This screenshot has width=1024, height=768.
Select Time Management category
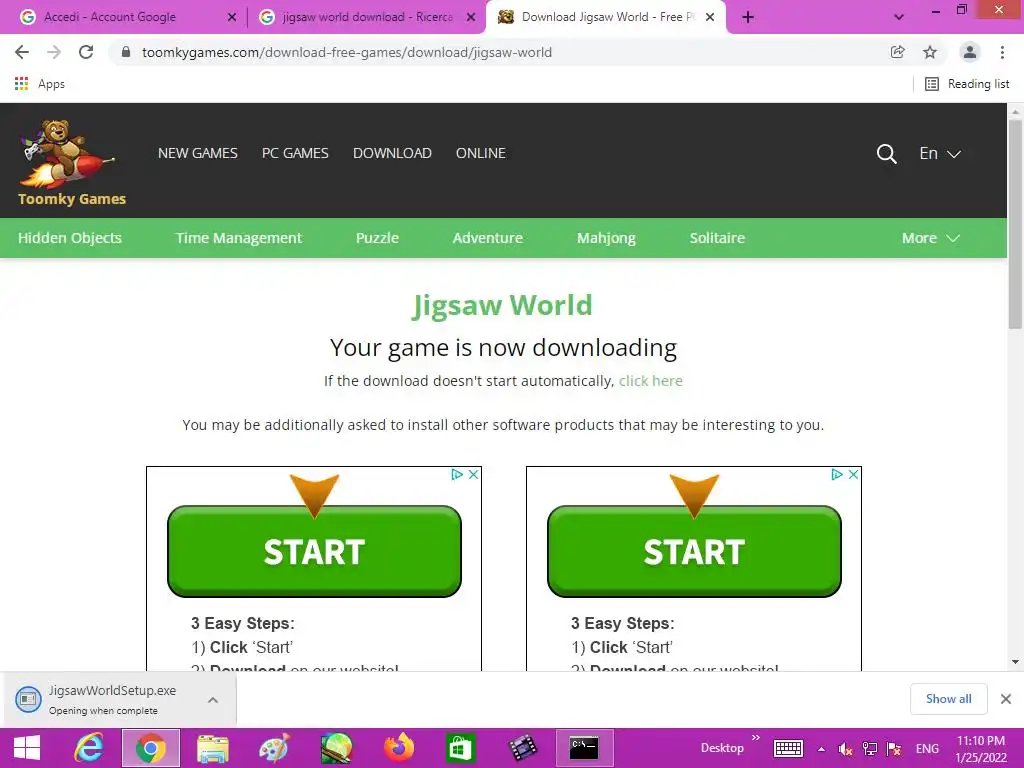(x=238, y=238)
